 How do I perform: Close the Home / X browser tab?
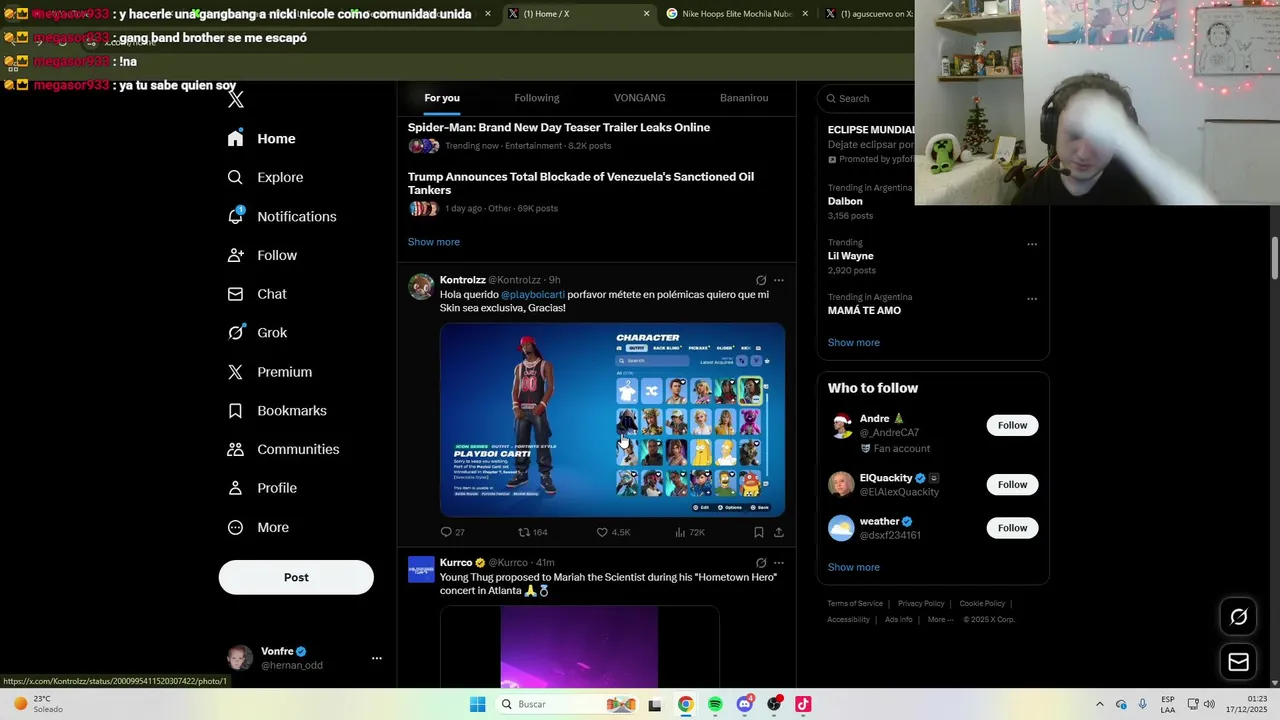click(x=646, y=14)
